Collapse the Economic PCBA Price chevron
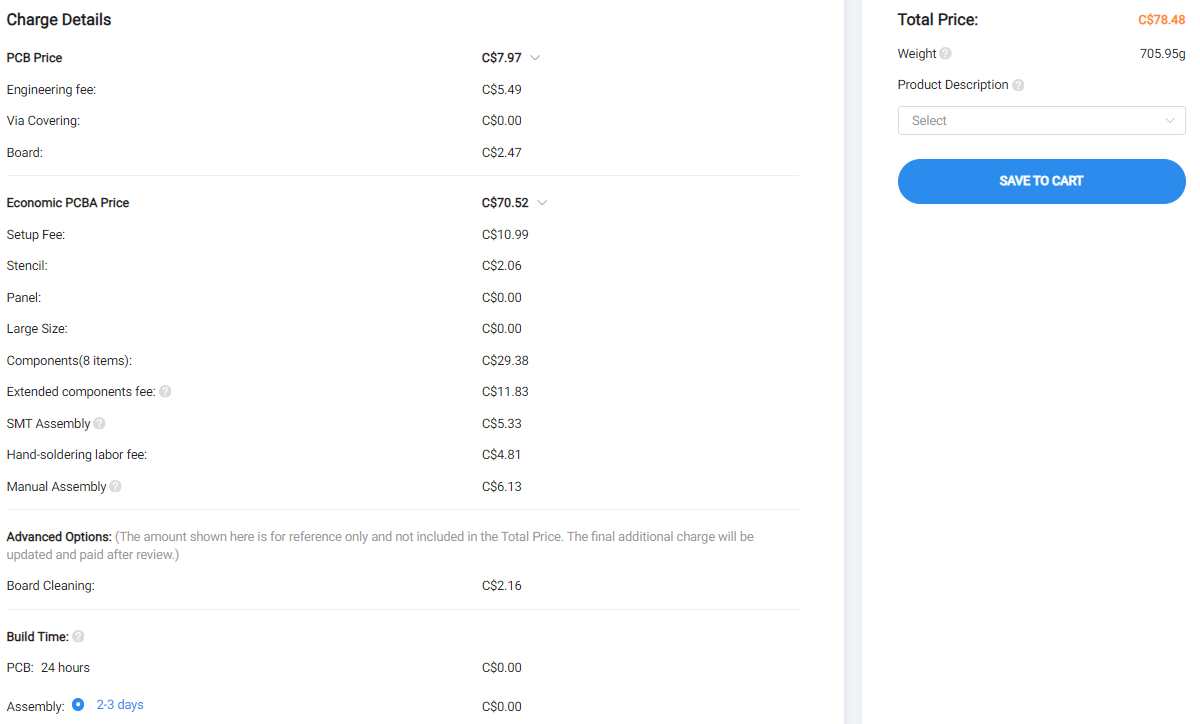This screenshot has height=724, width=1200. (x=542, y=203)
